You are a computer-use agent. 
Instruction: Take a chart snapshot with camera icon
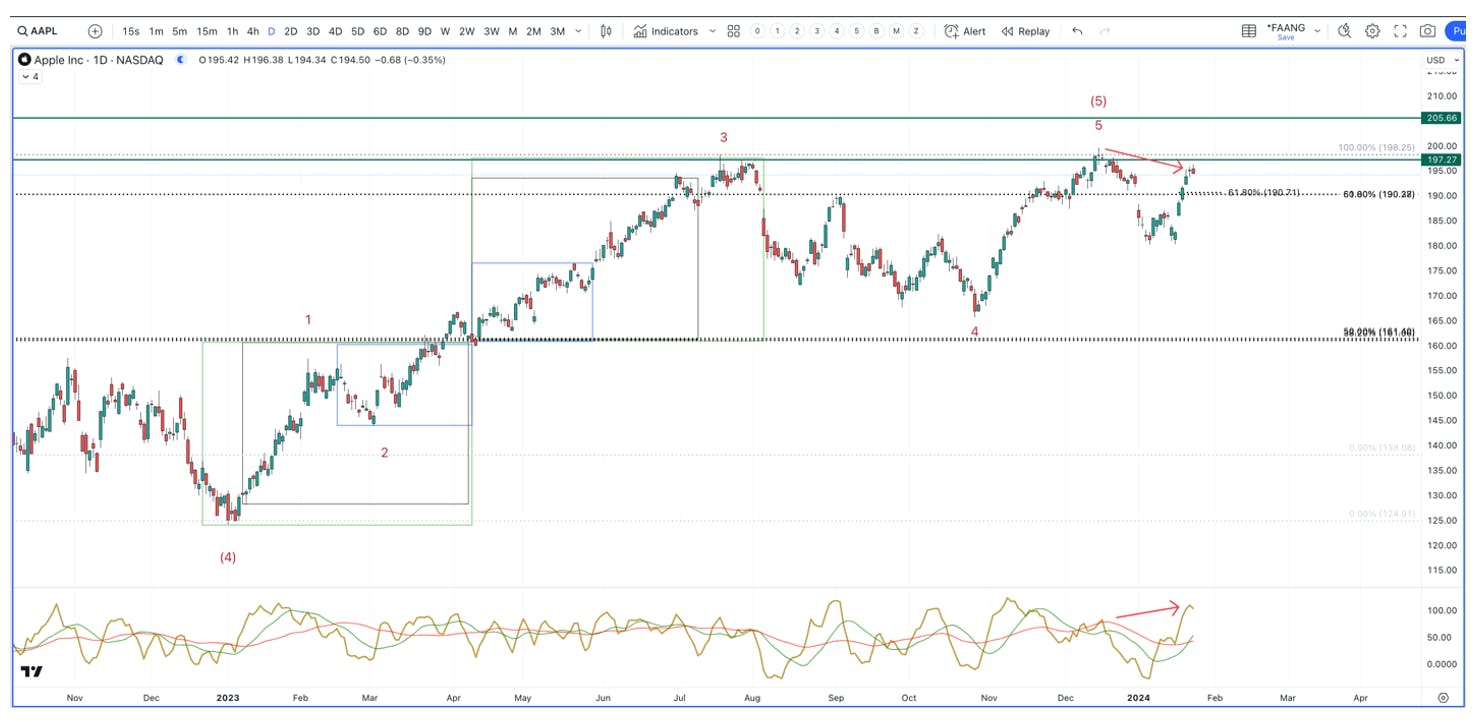[x=1428, y=31]
